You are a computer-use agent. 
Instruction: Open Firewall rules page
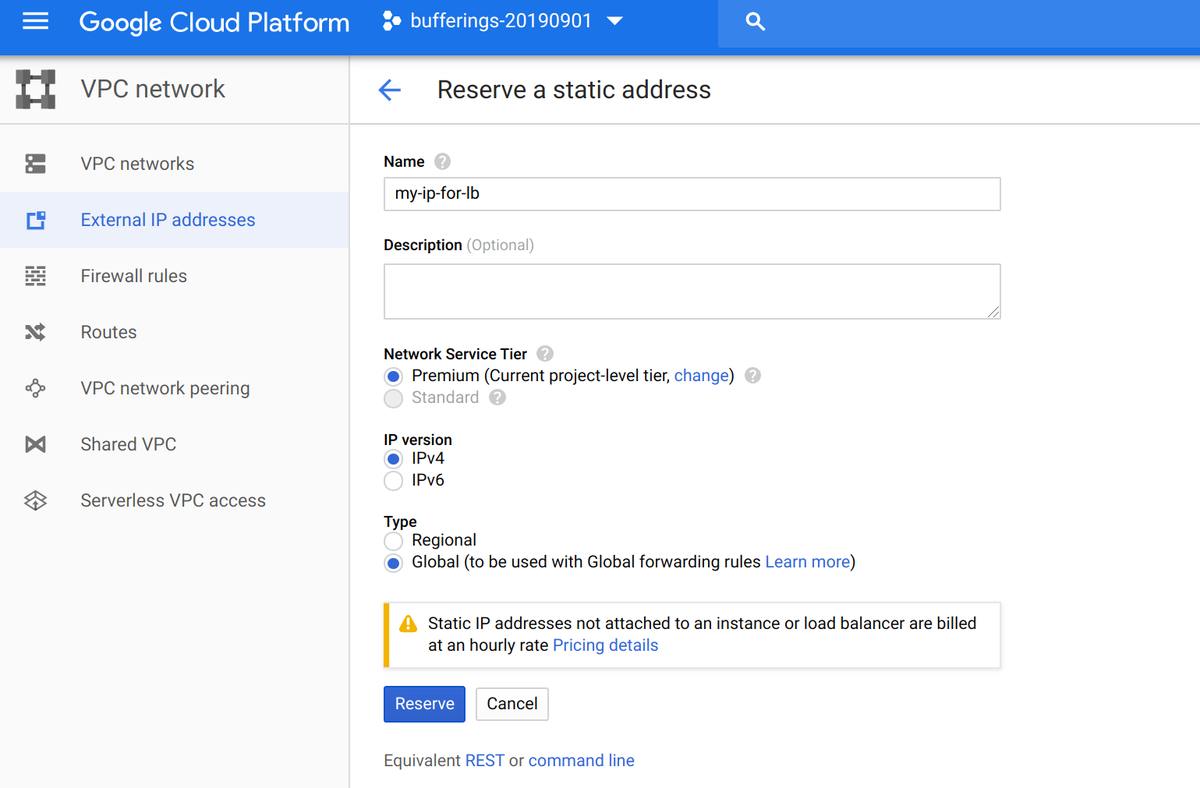coord(174,276)
